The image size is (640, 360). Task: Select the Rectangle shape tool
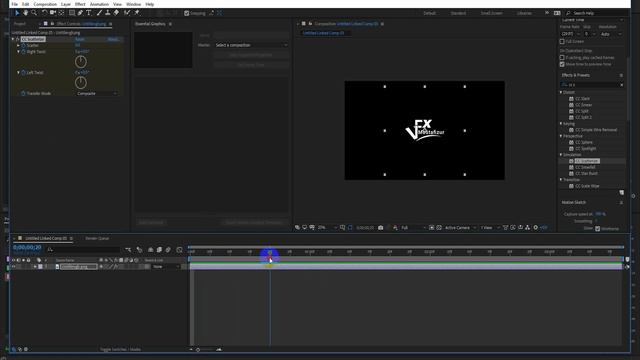[x=72, y=13]
